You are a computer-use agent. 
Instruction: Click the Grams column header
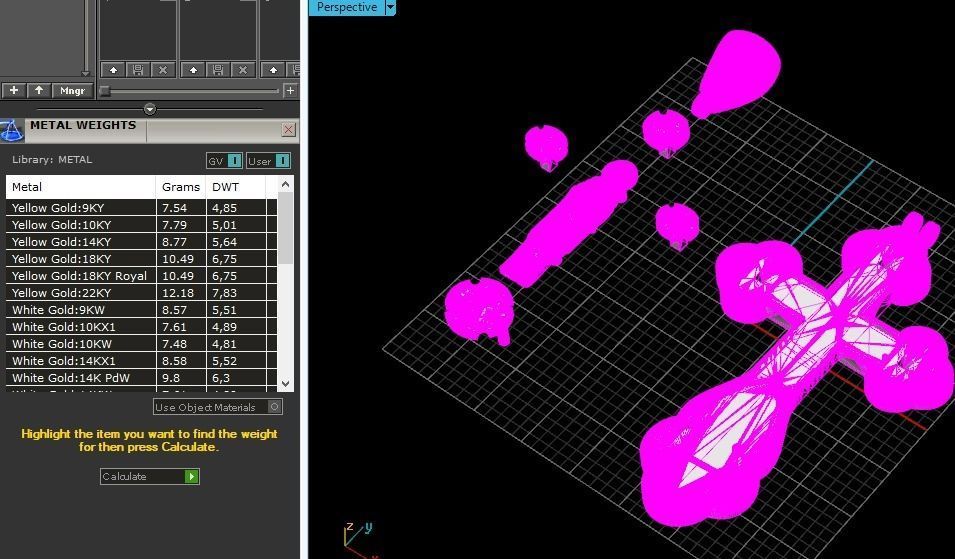pyautogui.click(x=181, y=187)
